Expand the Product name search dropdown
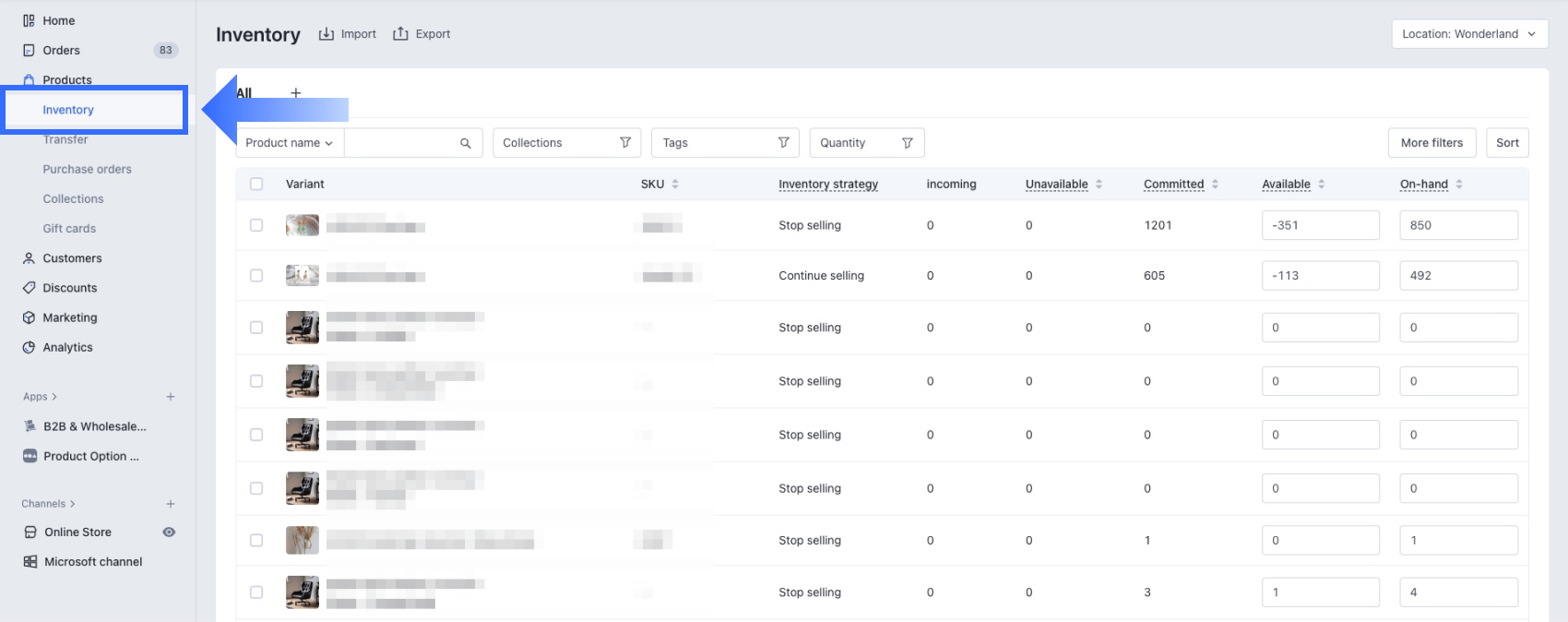 (290, 143)
